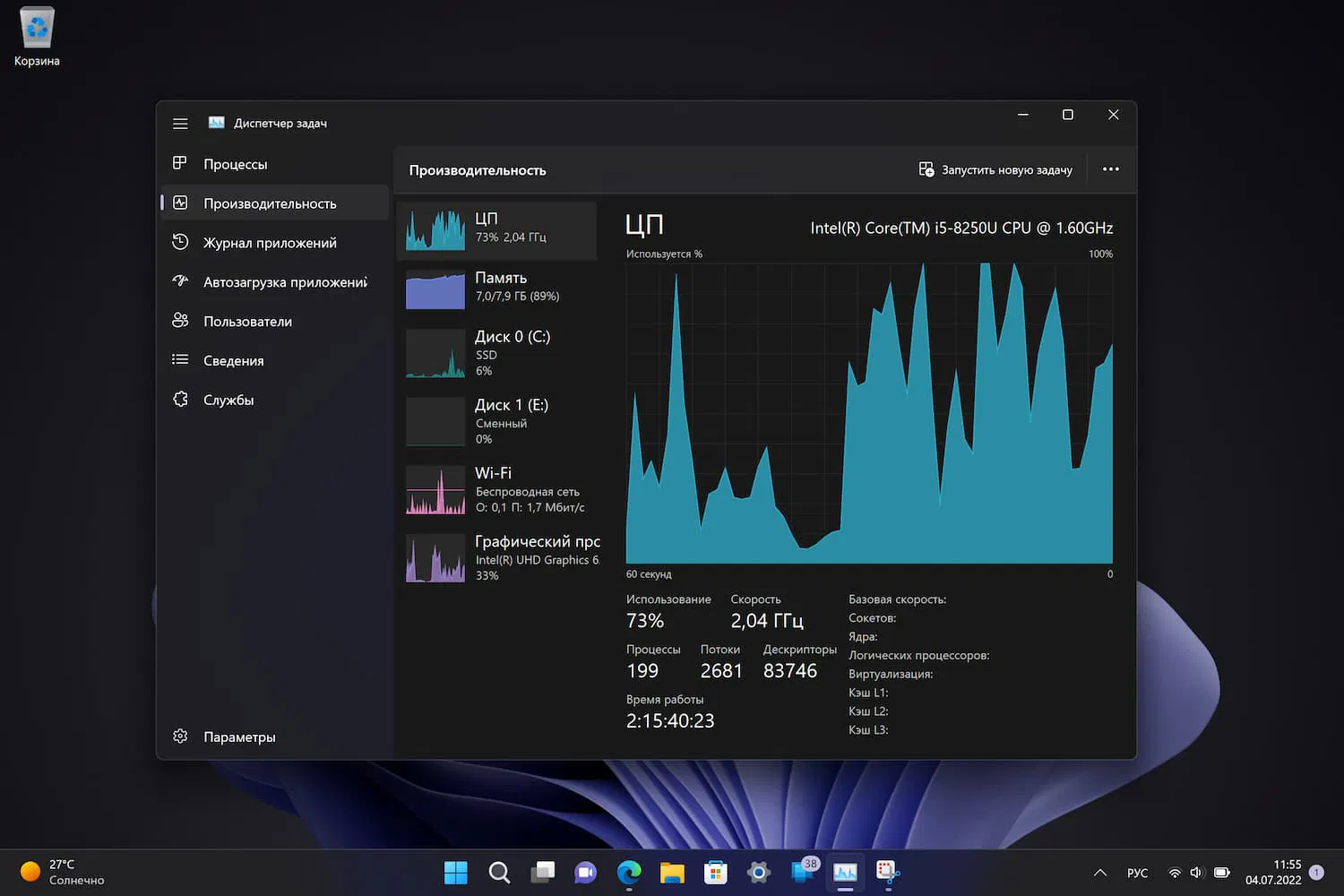This screenshot has height=896, width=1344.
Task: Open File Explorer from the taskbar
Action: (x=672, y=872)
